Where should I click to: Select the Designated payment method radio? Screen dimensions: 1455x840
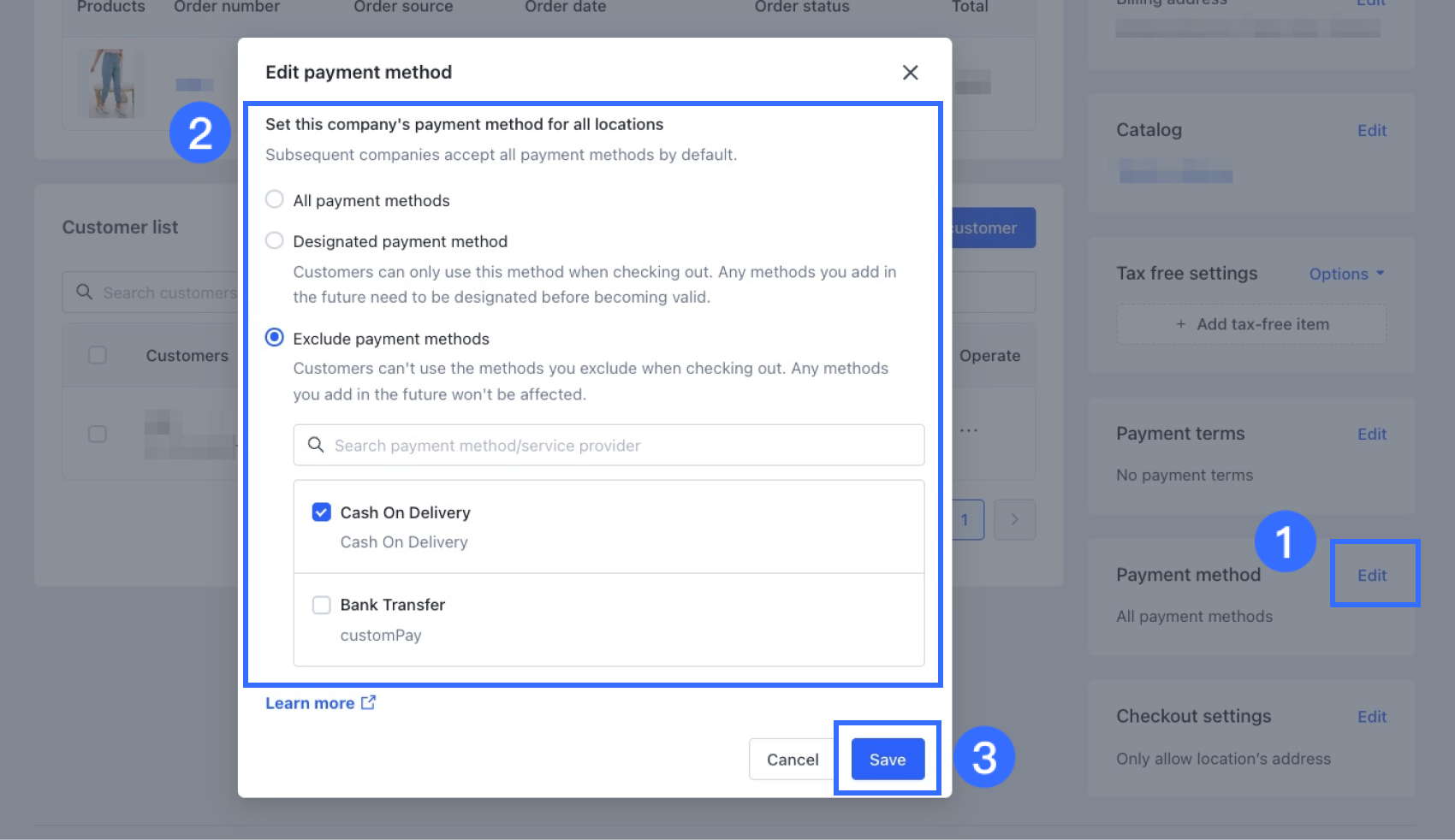click(274, 240)
